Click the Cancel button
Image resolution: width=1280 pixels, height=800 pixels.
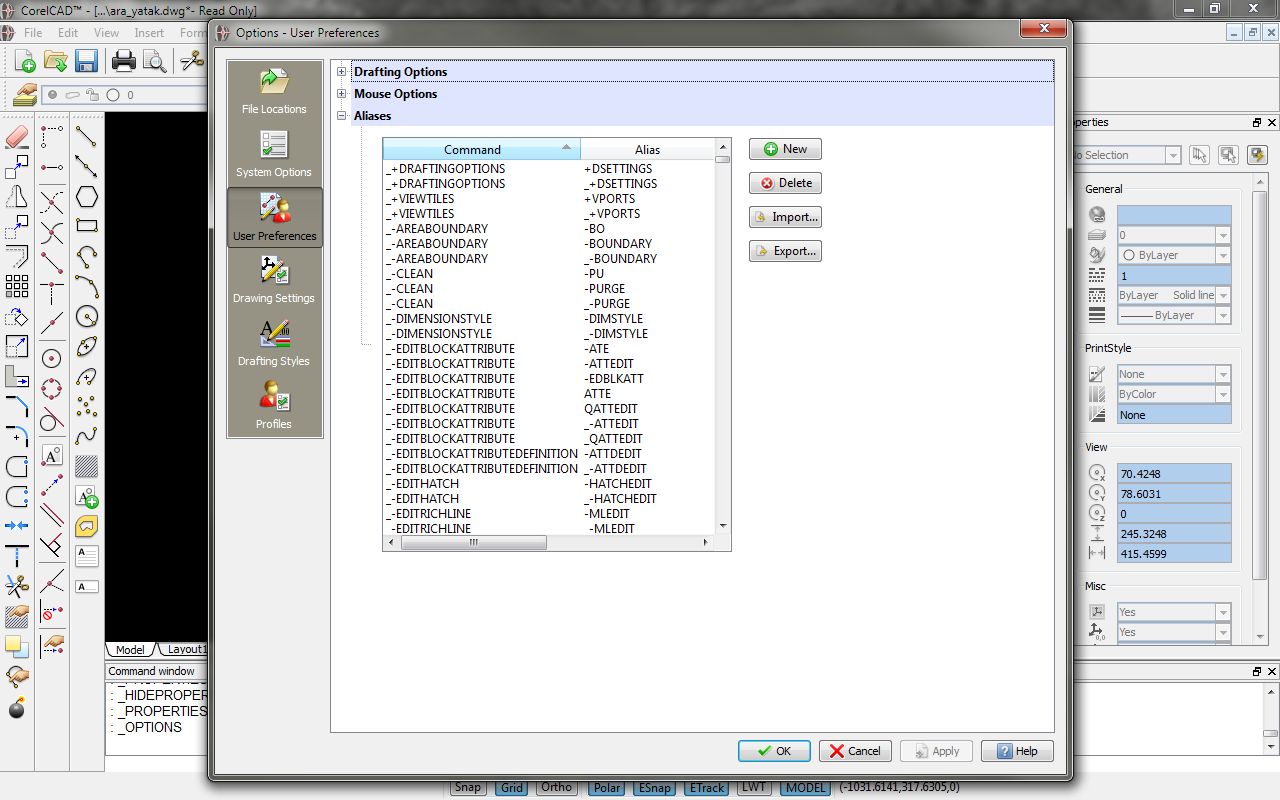(855, 751)
